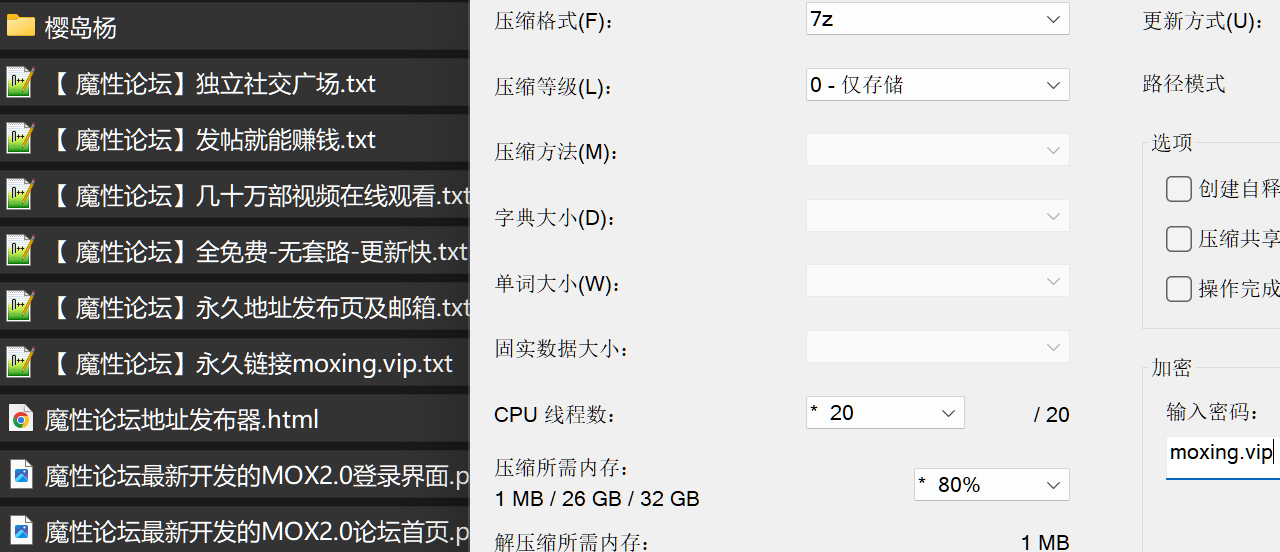Click the MOX2.0登录界面 image file icon
Viewport: 1280px width, 552px height.
pyautogui.click(x=20, y=475)
